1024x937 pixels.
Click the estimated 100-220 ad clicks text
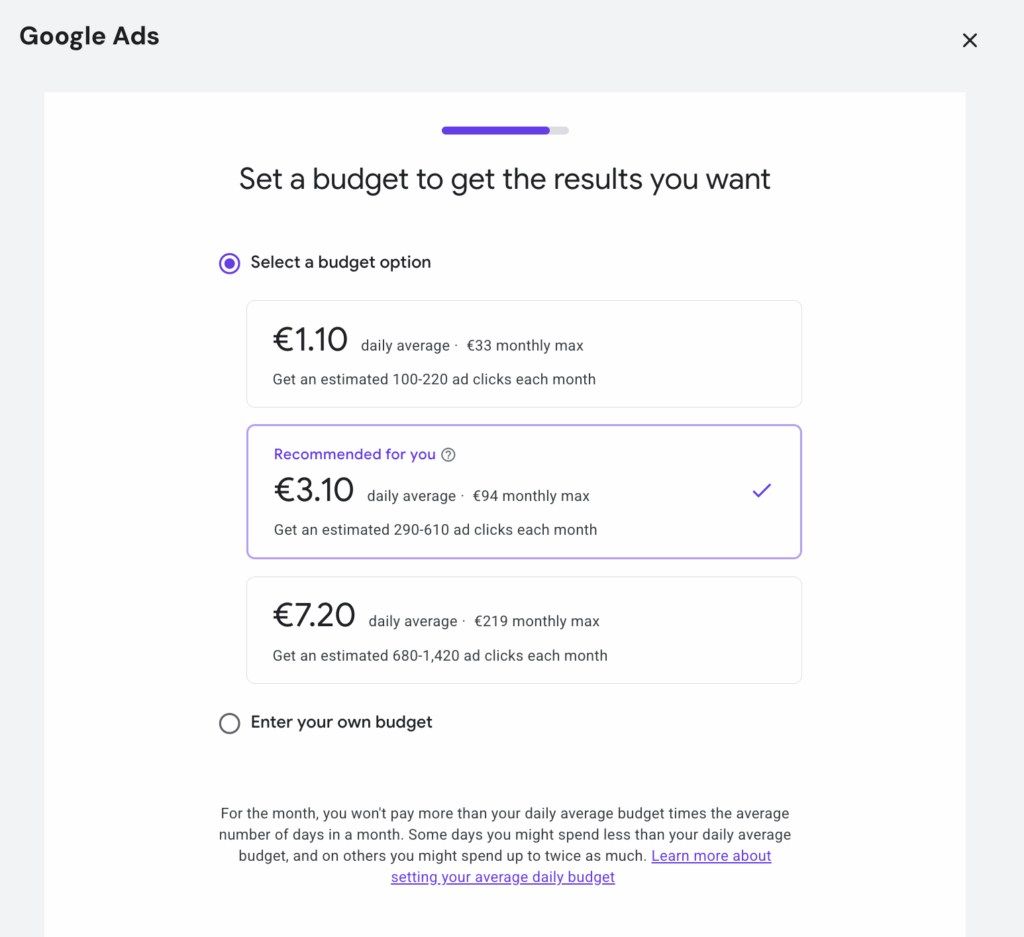[x=434, y=380]
